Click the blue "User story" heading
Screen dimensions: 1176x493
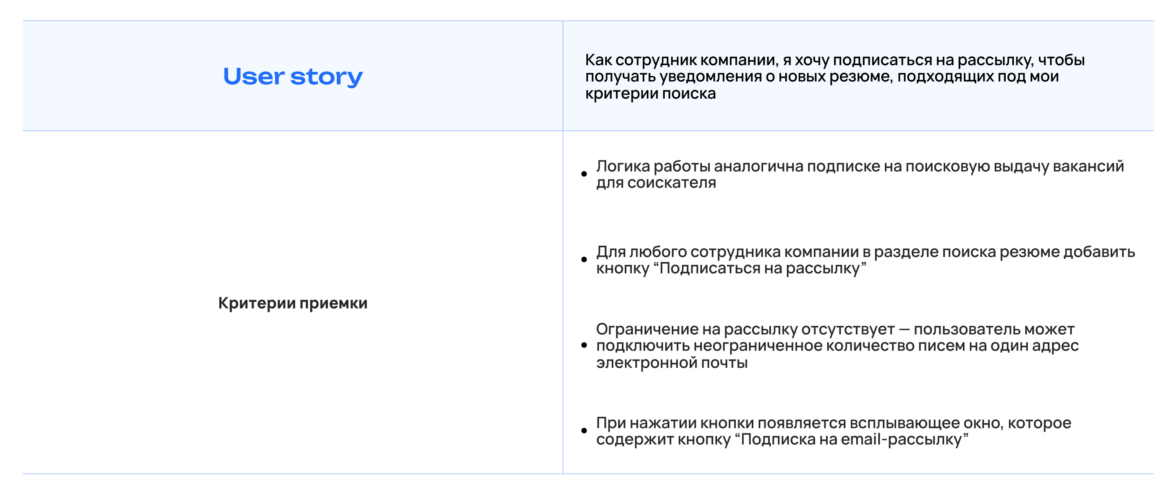tap(292, 77)
